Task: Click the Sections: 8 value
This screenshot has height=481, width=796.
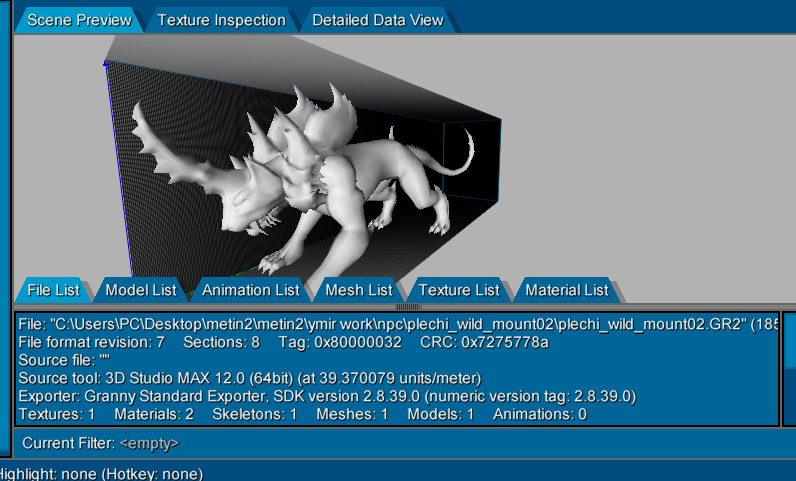Action: [x=221, y=342]
